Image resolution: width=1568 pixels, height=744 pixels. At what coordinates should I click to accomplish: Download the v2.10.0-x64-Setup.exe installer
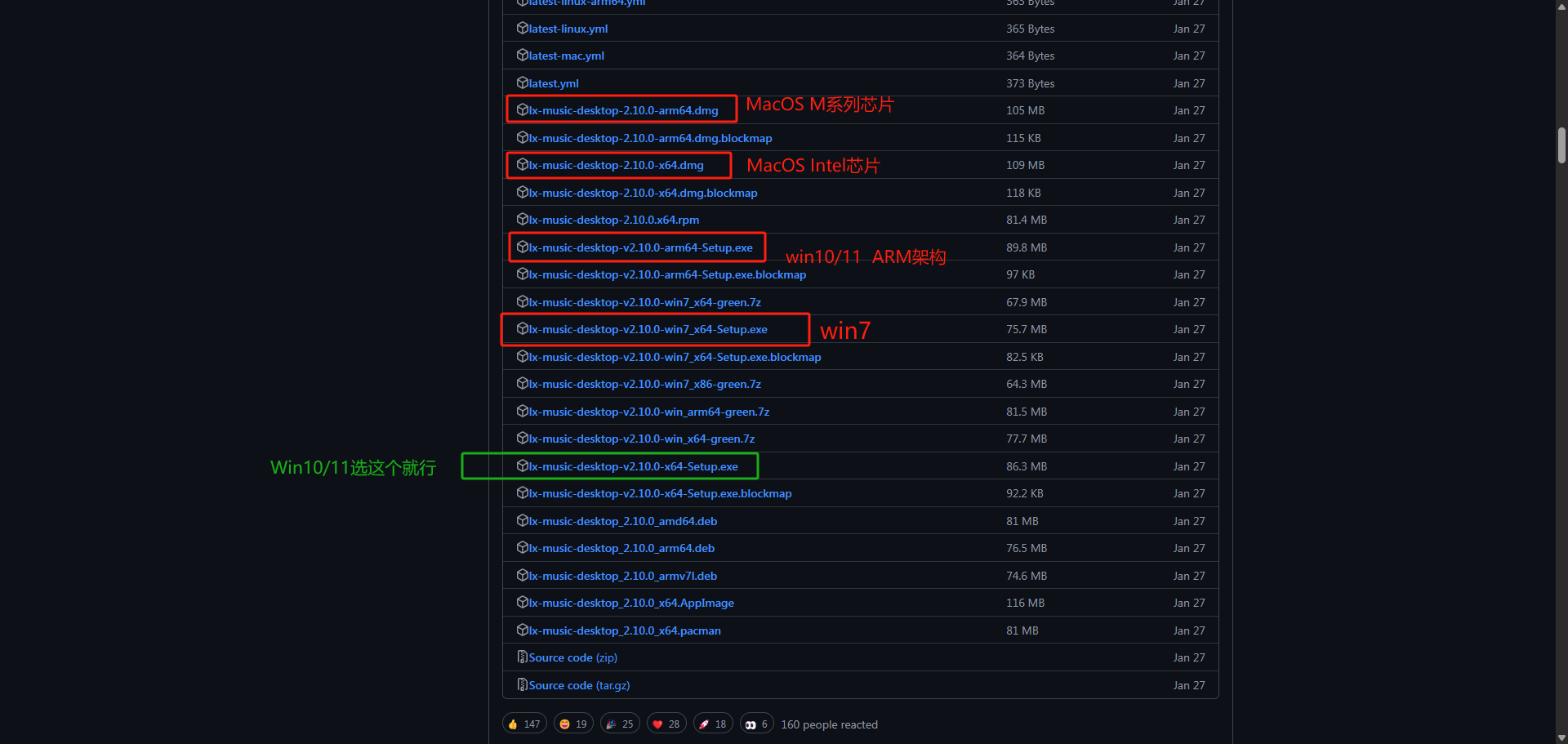633,466
